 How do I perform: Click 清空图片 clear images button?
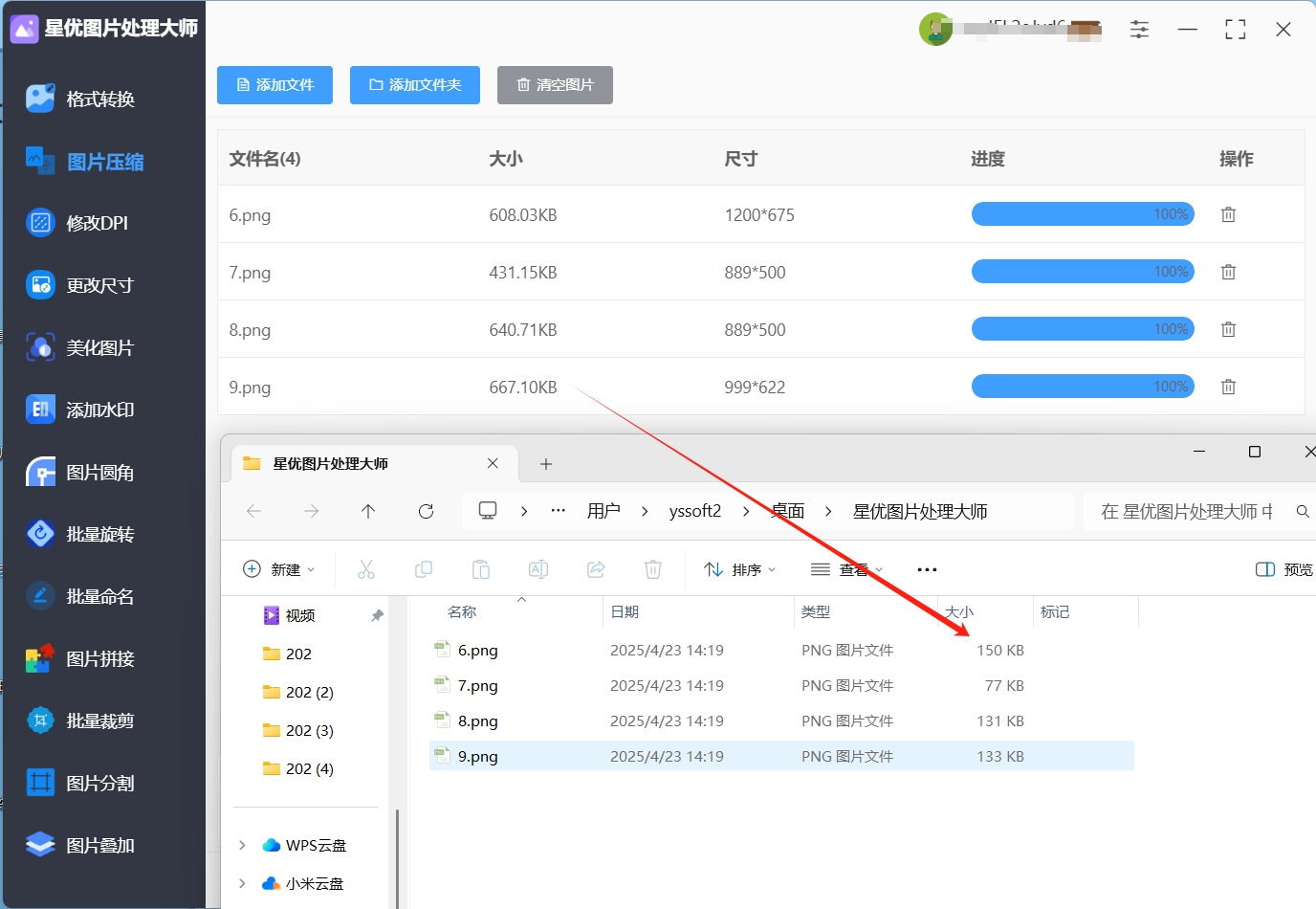(x=555, y=85)
